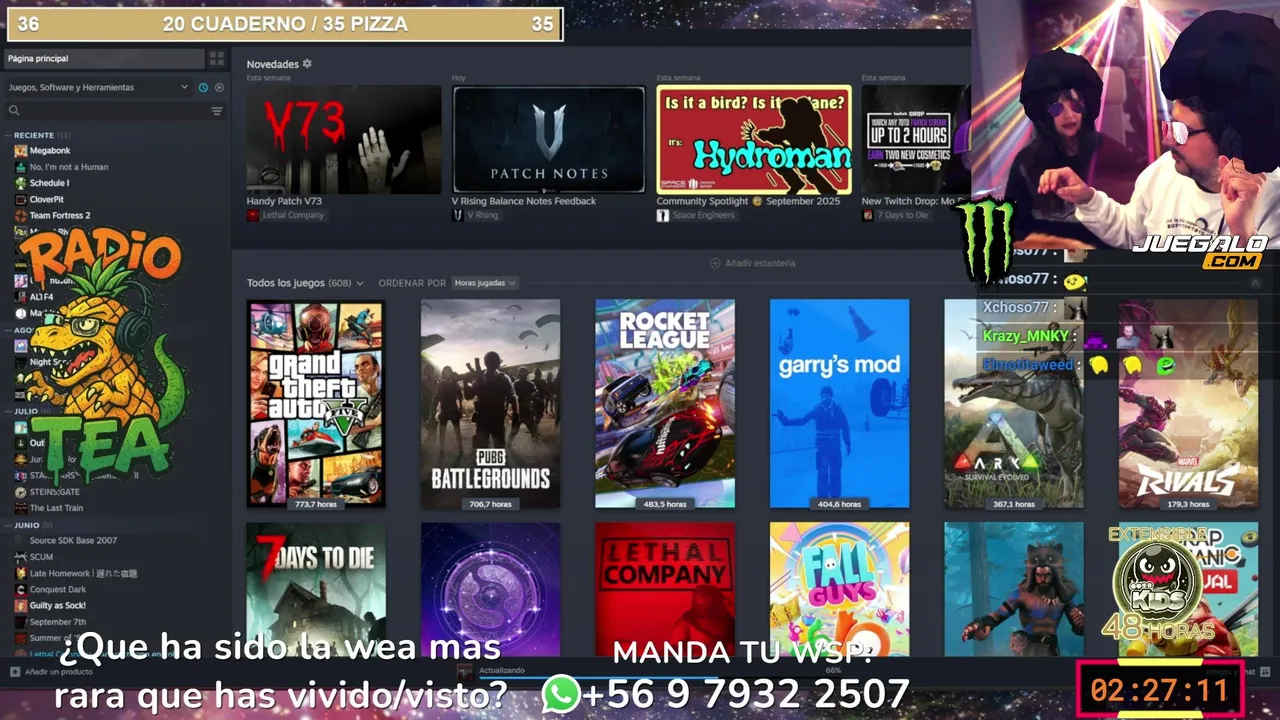Click the library search magnifier icon
Image resolution: width=1280 pixels, height=720 pixels.
click(x=14, y=111)
